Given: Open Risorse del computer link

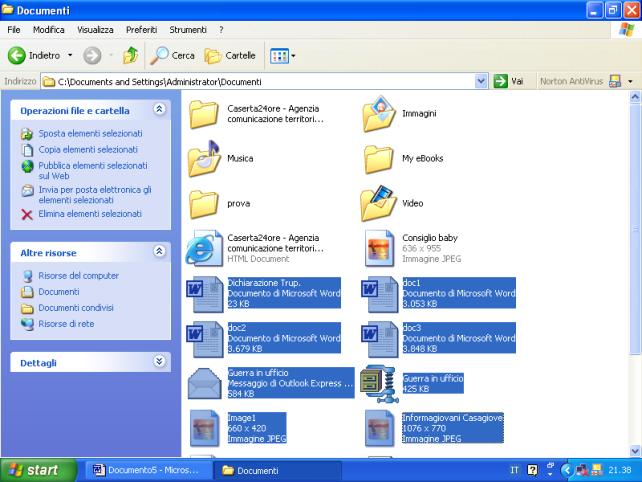Looking at the screenshot, I should (79, 276).
